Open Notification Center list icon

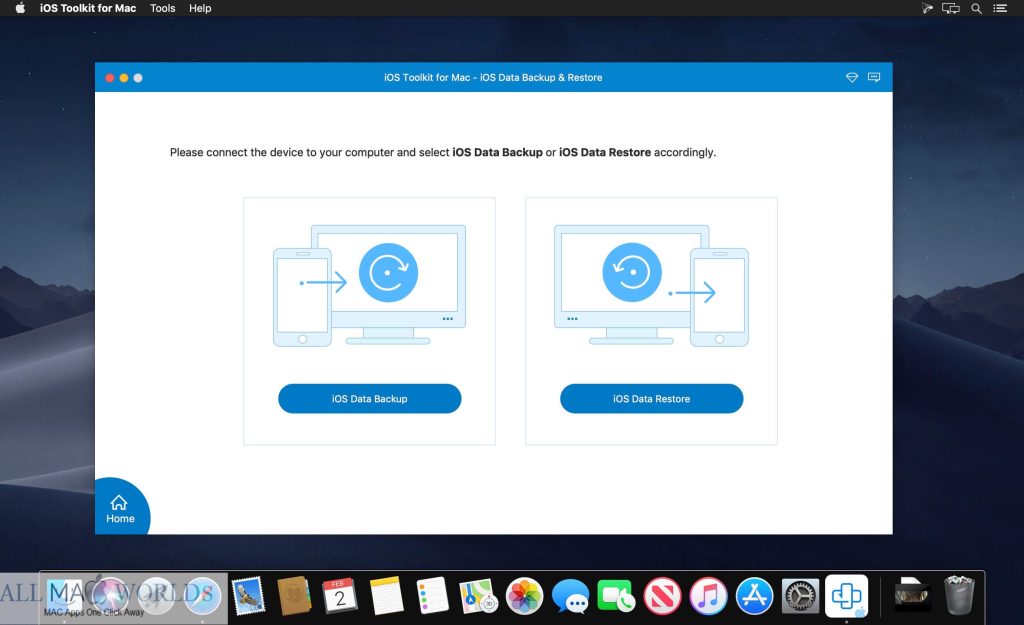[1000, 8]
